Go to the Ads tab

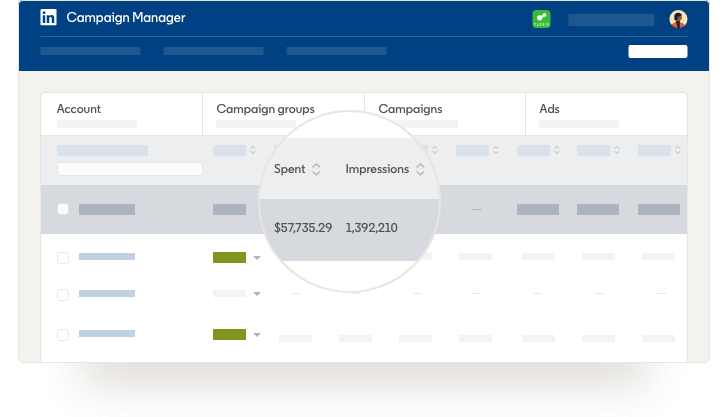click(x=606, y=114)
